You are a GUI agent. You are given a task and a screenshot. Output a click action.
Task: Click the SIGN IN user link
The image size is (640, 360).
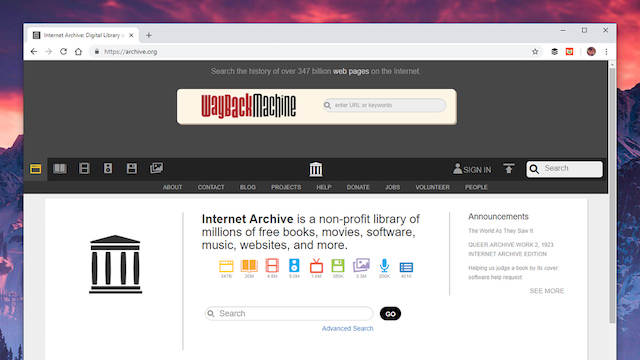point(472,169)
